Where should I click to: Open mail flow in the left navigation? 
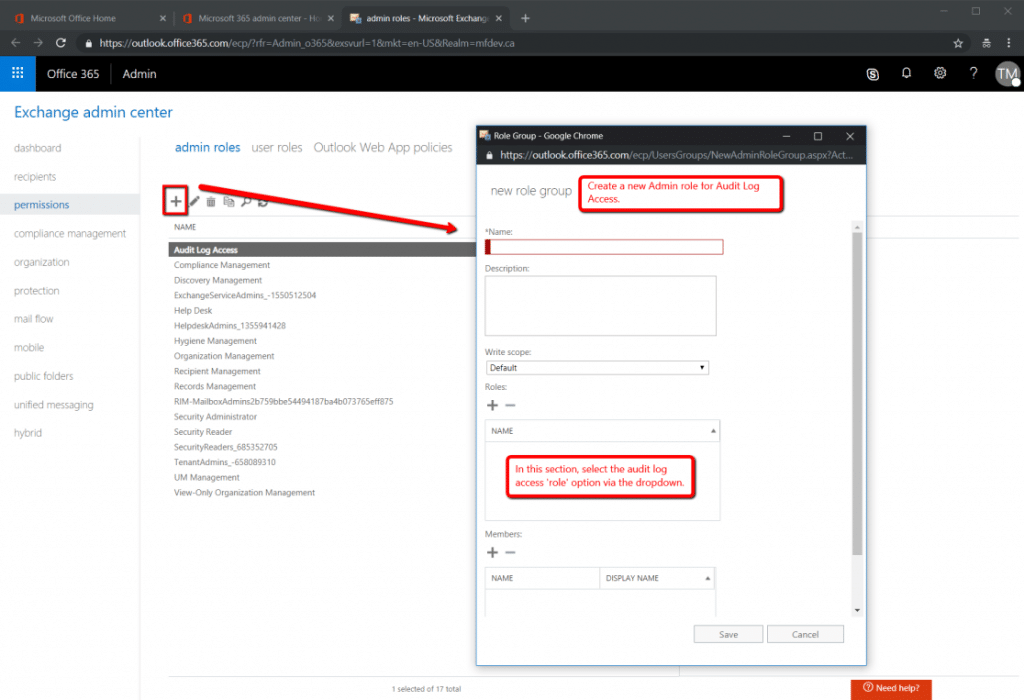point(34,319)
